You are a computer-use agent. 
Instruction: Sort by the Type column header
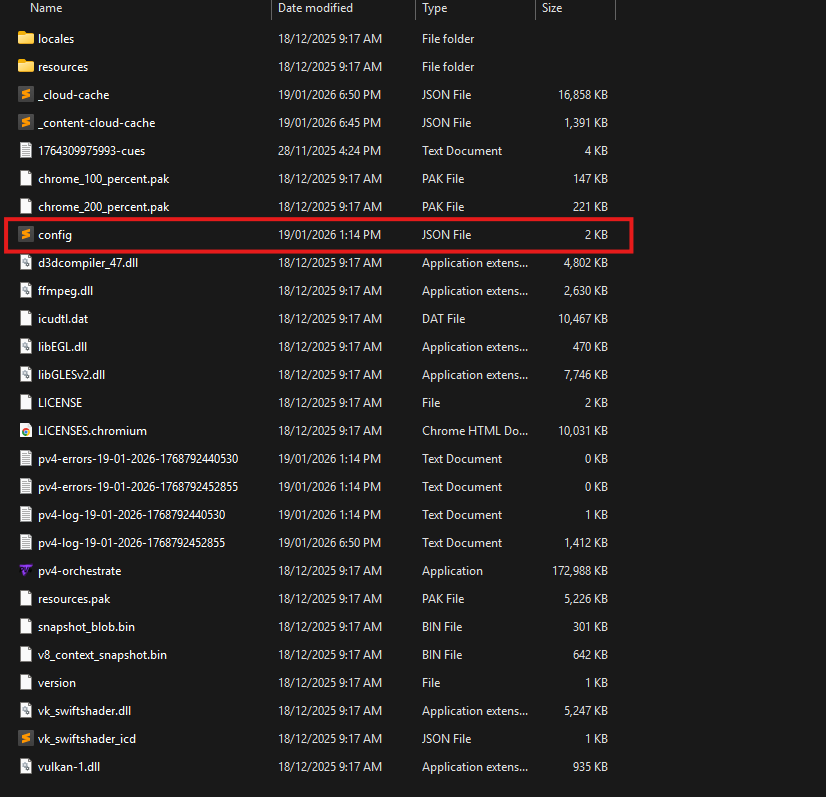point(435,8)
